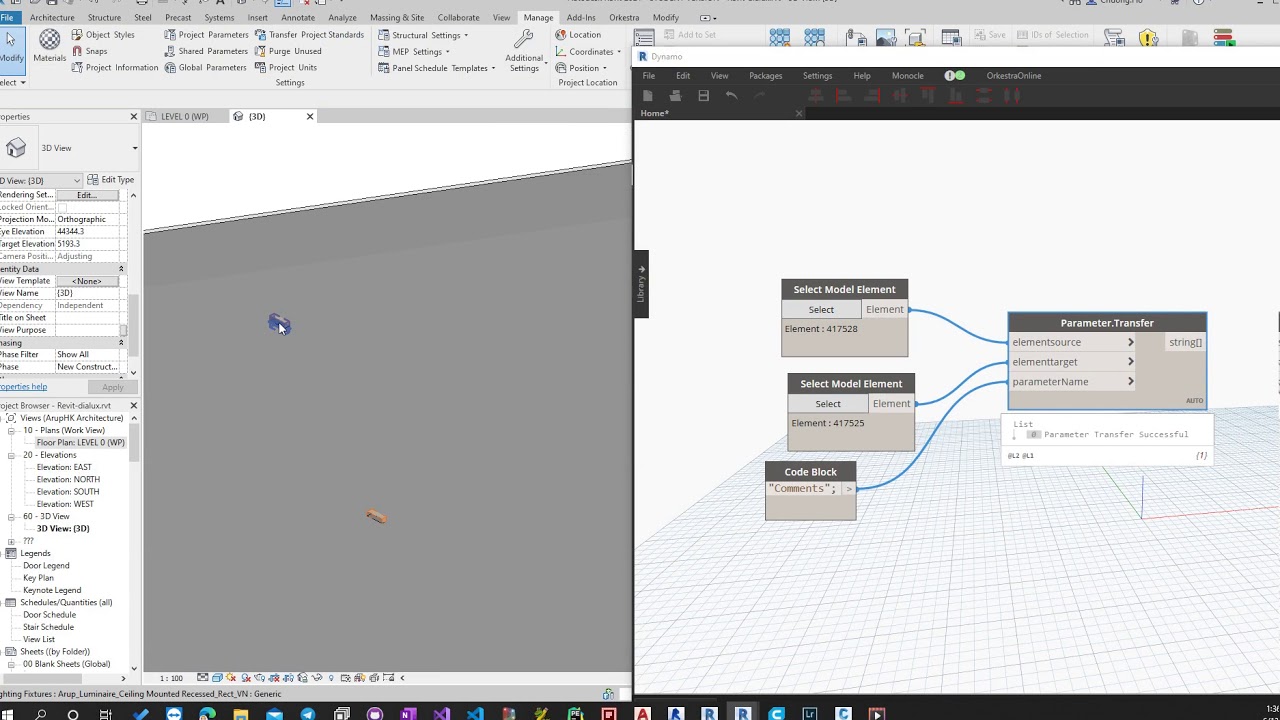Click View Template None button
Image resolution: width=1280 pixels, height=720 pixels.
tap(87, 281)
